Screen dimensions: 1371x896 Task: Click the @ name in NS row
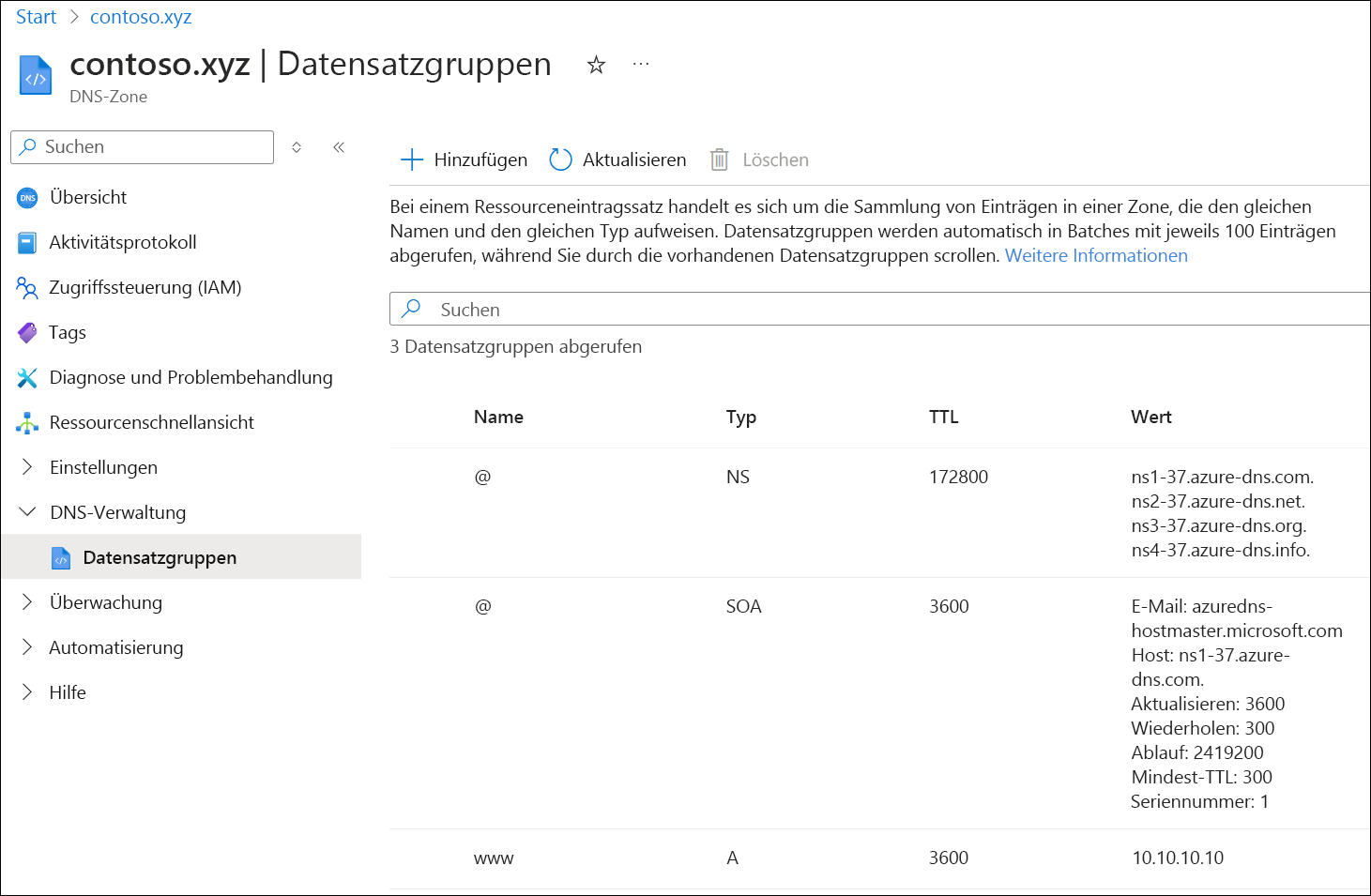point(482,478)
